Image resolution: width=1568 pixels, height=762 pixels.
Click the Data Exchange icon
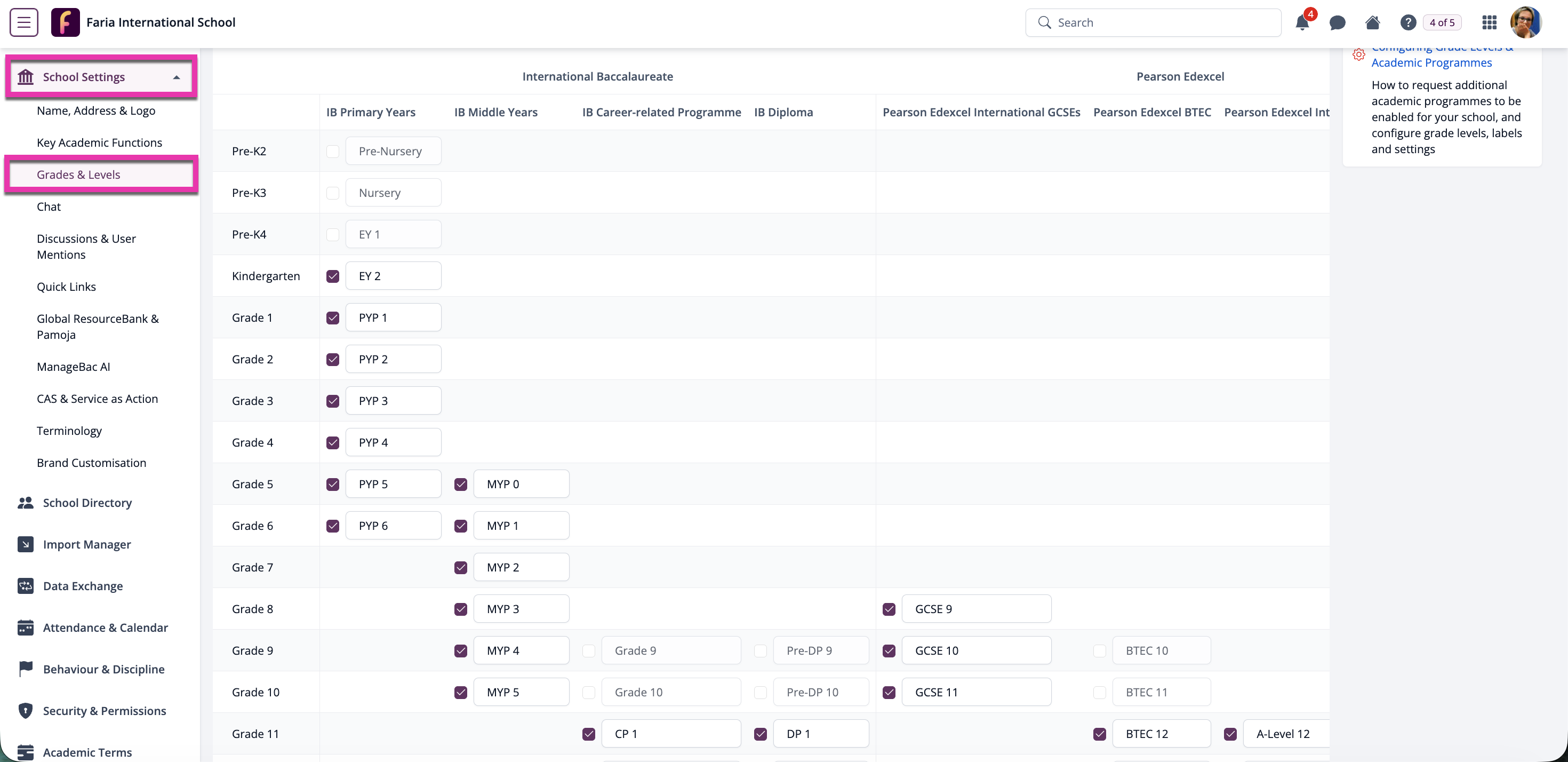26,586
